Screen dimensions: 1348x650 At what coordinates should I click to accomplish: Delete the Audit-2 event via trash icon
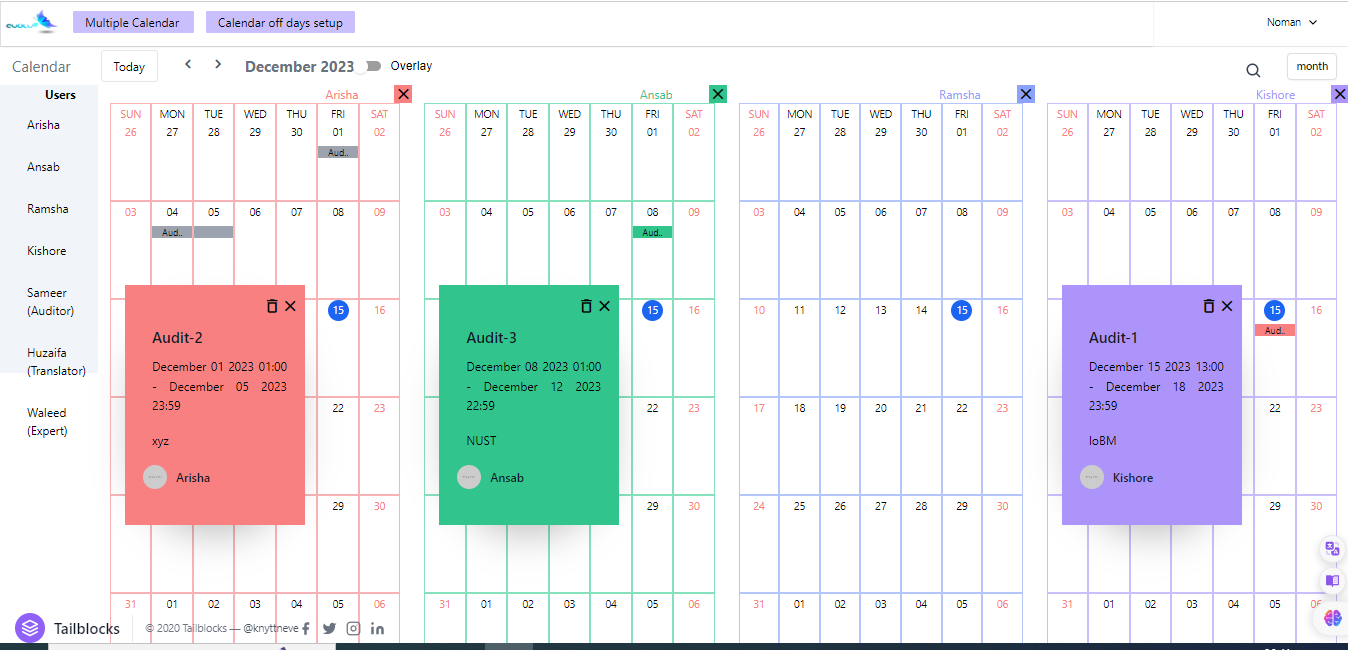click(272, 306)
